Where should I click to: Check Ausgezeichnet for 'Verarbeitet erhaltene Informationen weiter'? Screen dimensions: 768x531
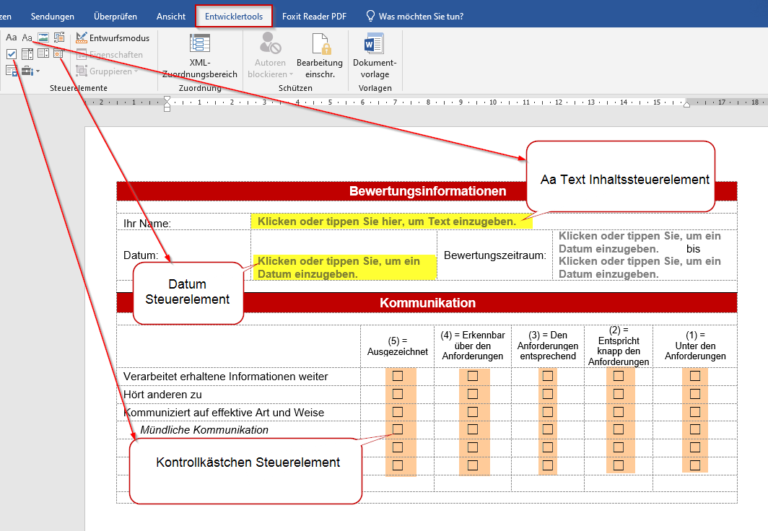[x=397, y=376]
